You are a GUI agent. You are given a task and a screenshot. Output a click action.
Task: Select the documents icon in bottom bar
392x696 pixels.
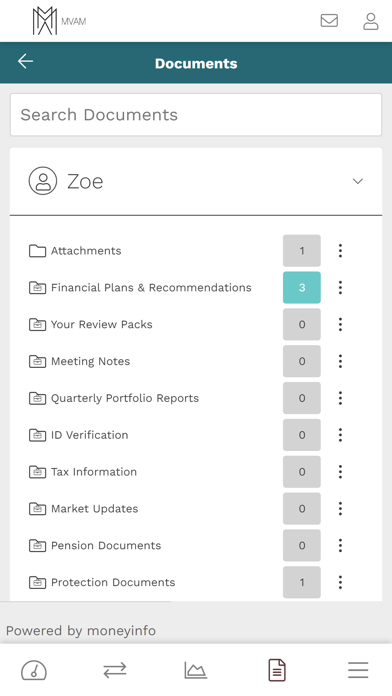[277, 670]
